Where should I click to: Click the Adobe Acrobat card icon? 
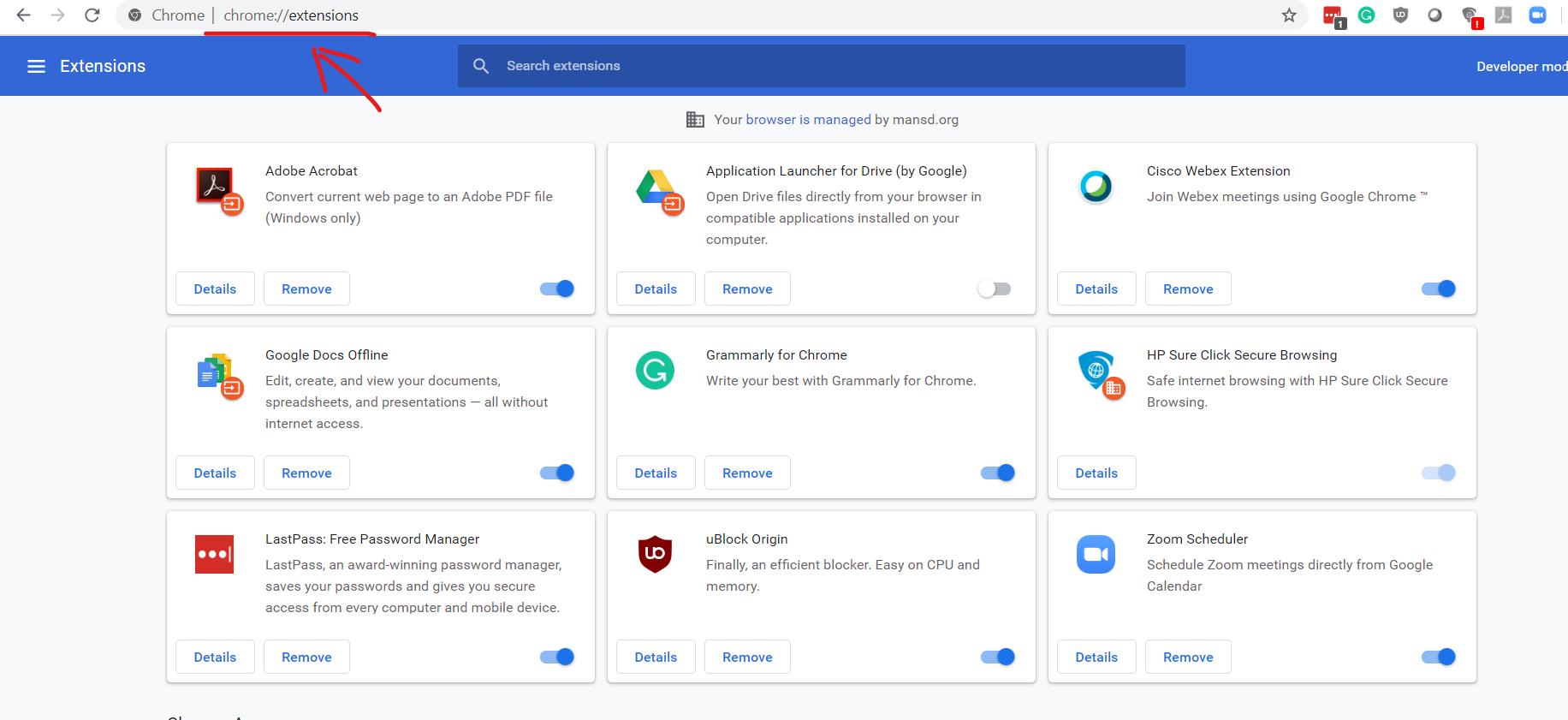219,190
